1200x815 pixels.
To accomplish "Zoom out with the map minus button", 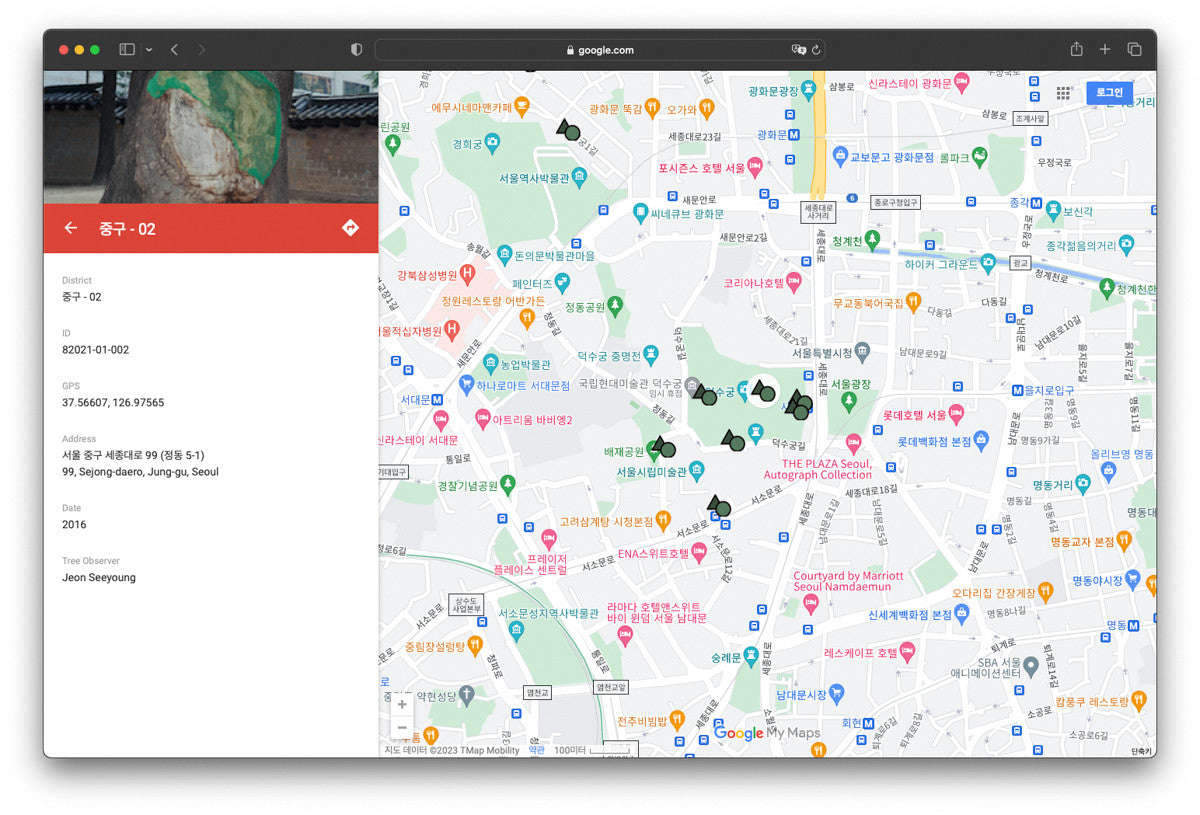I will click(x=401, y=727).
